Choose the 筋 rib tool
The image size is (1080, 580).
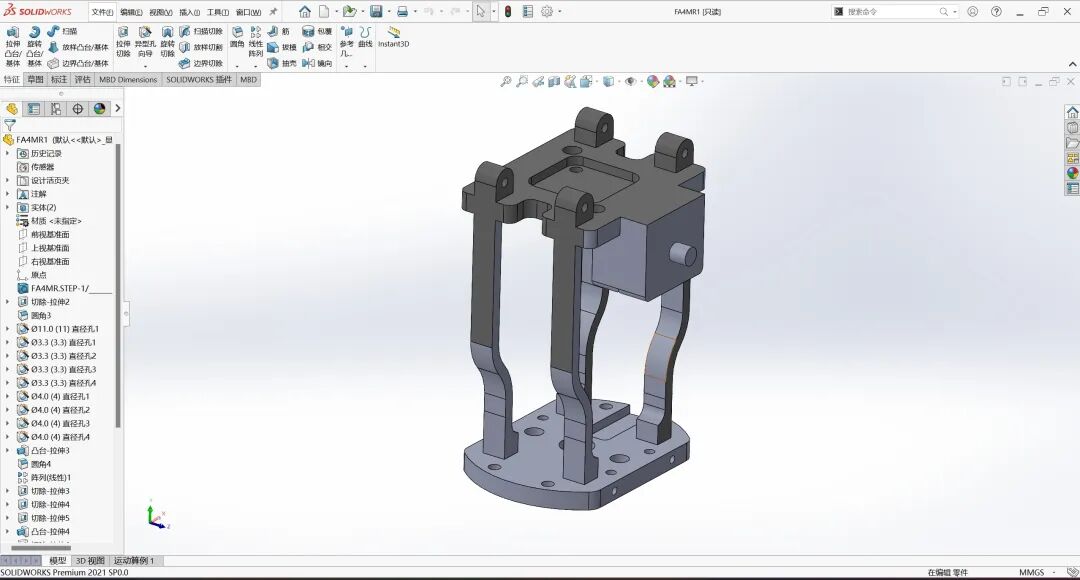click(x=279, y=31)
